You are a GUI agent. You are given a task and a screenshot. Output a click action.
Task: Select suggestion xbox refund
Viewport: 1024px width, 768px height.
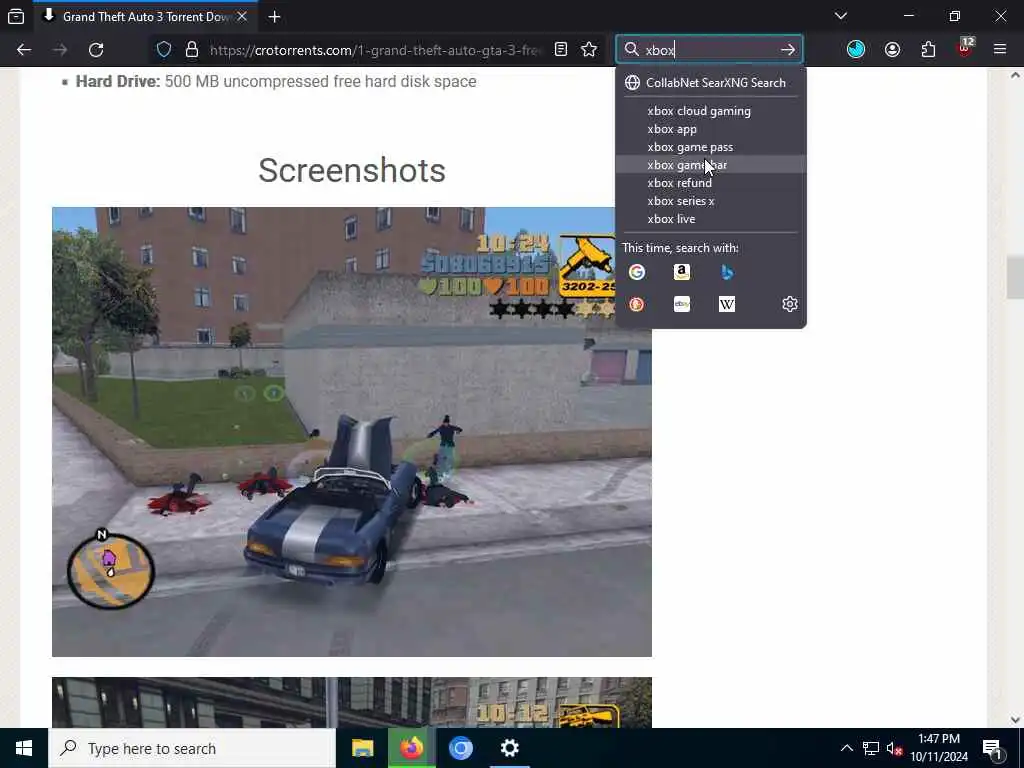click(711, 183)
